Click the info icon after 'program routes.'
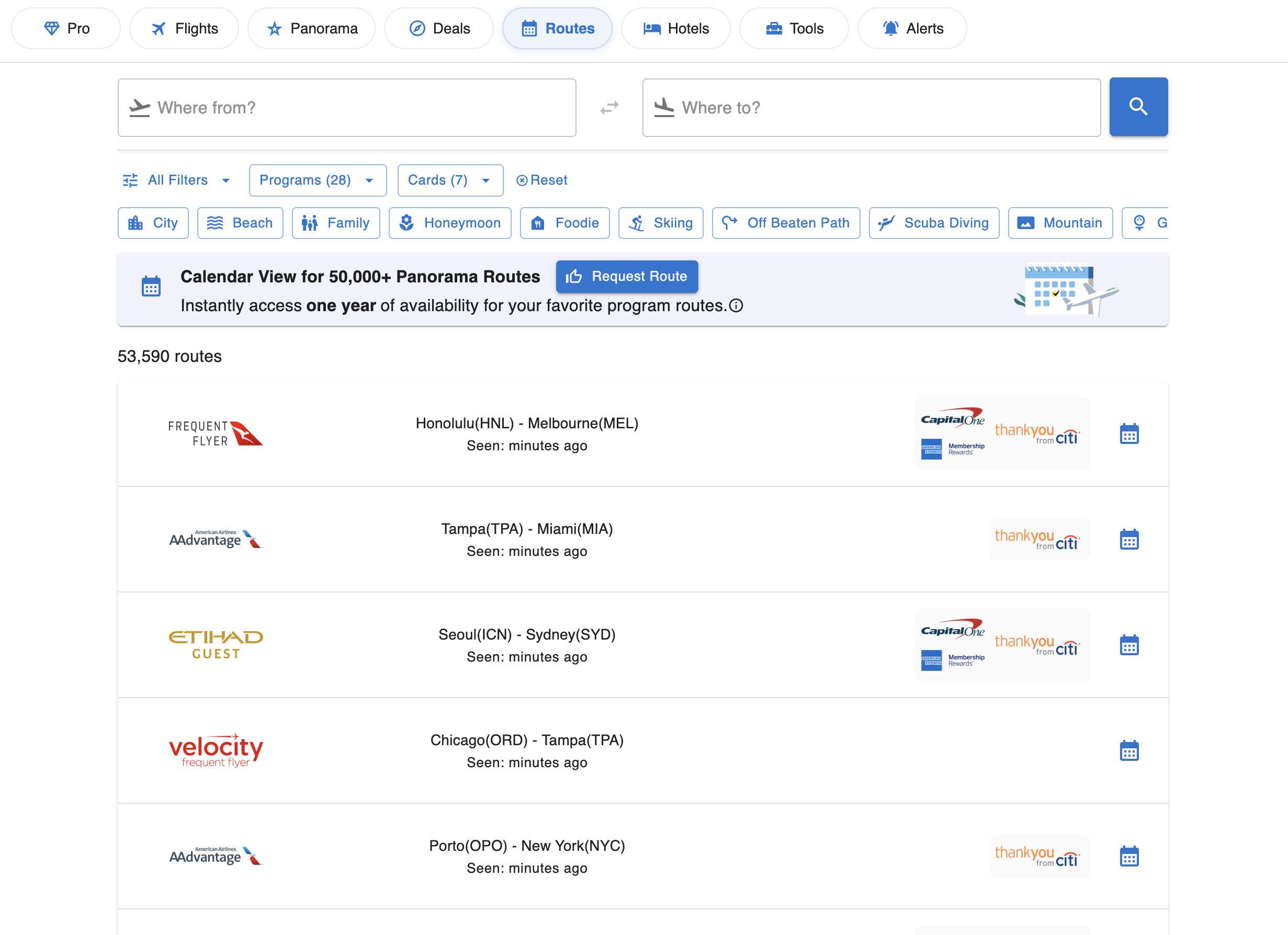This screenshot has width=1288, height=935. click(736, 306)
